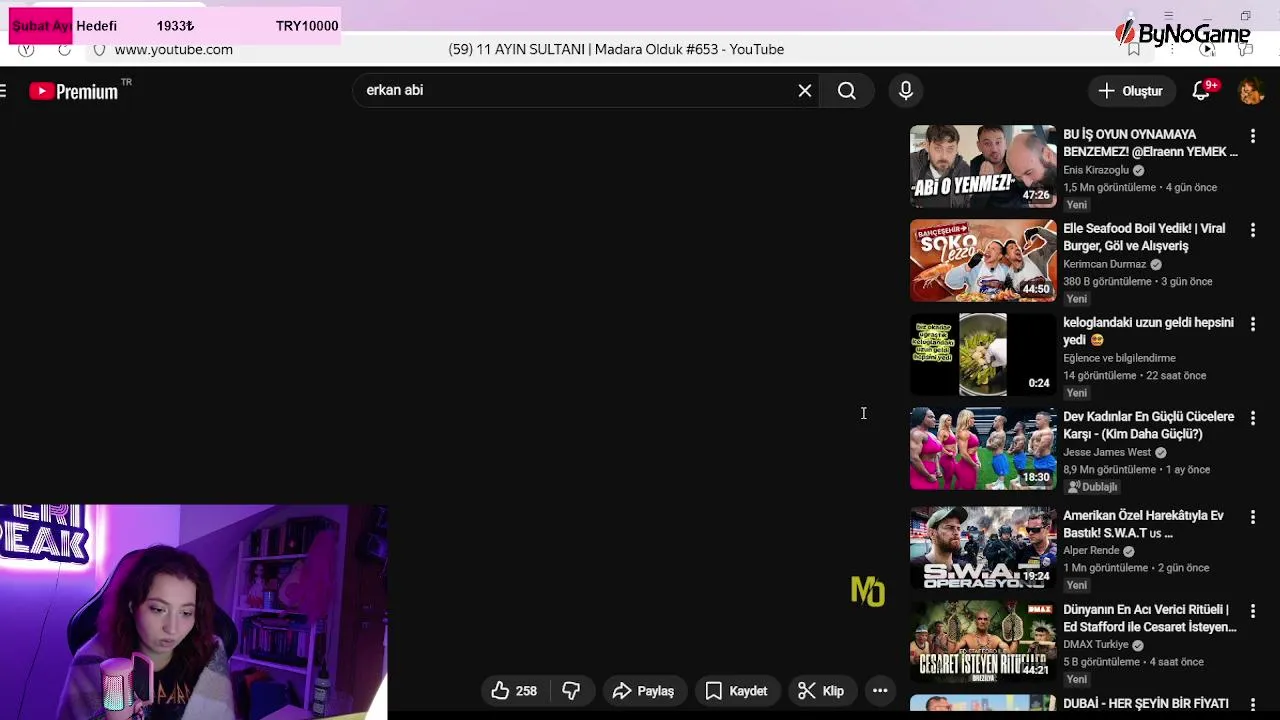1280x720 pixels.
Task: Click '1,5 Mn görüntüleme' text
Action: tap(1109, 187)
